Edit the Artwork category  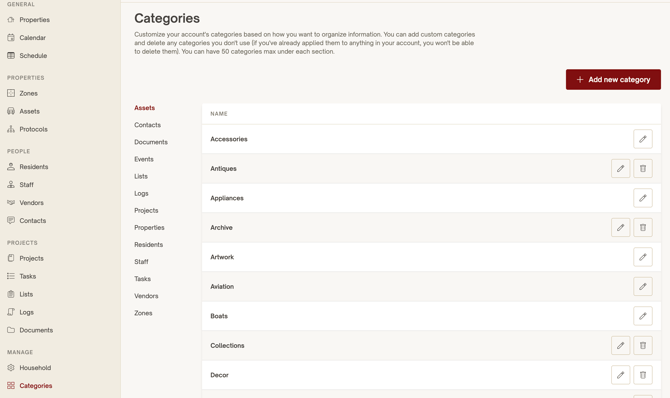643,257
